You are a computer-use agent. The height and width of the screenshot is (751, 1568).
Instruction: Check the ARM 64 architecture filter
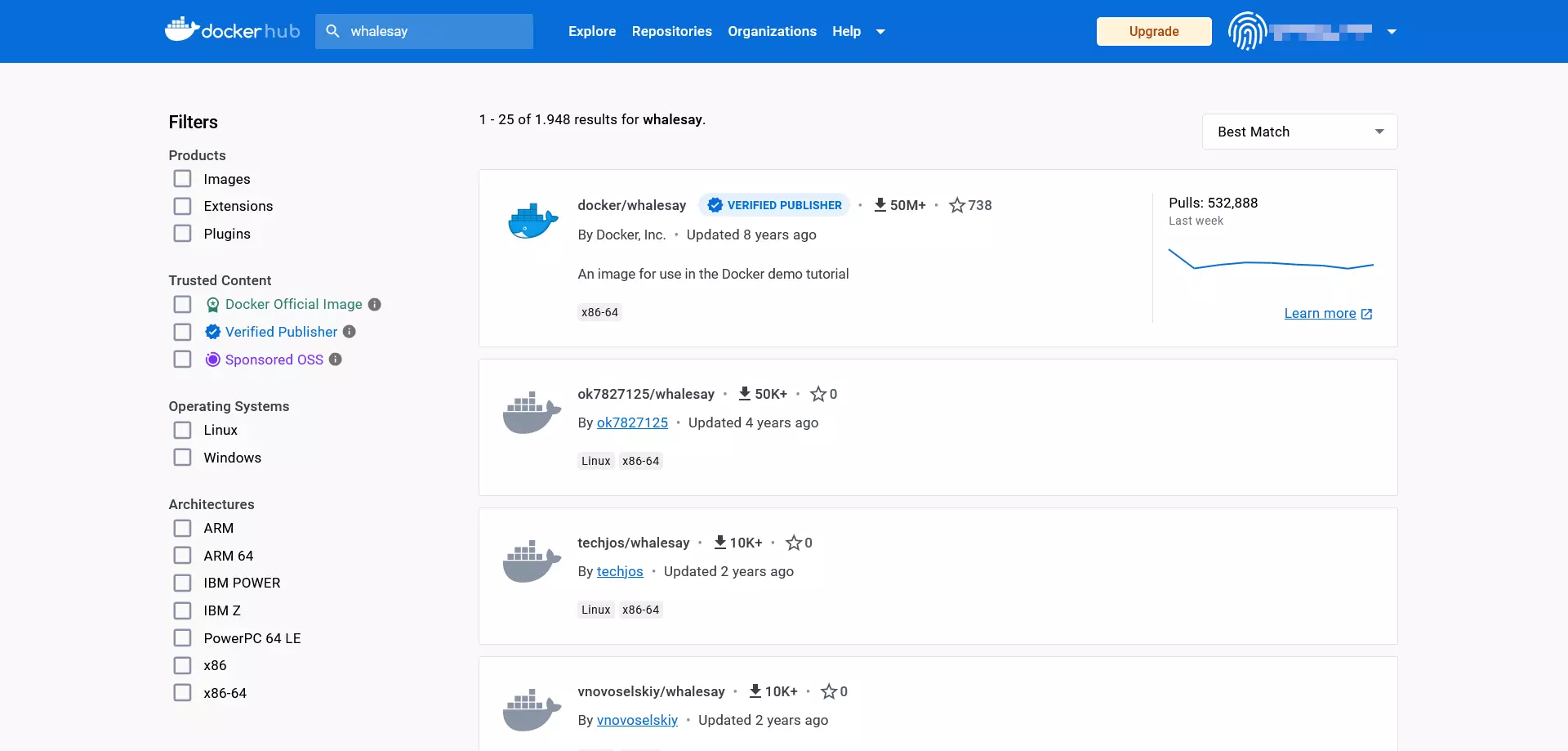(x=182, y=555)
